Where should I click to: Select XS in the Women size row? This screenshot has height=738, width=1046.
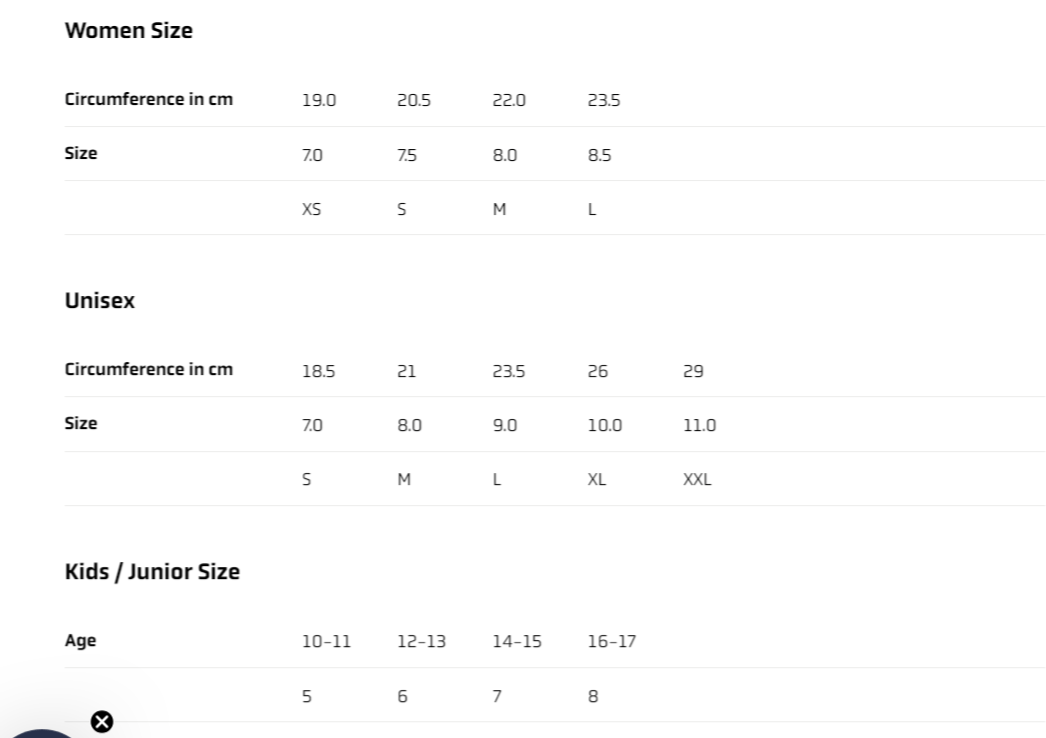[x=311, y=210]
